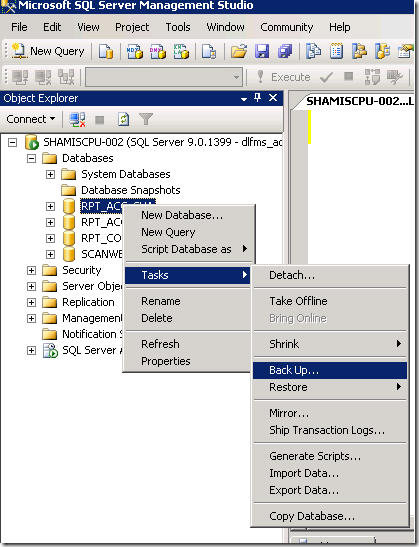
Task: Click the Save floppy disk icon
Action: (x=262, y=51)
